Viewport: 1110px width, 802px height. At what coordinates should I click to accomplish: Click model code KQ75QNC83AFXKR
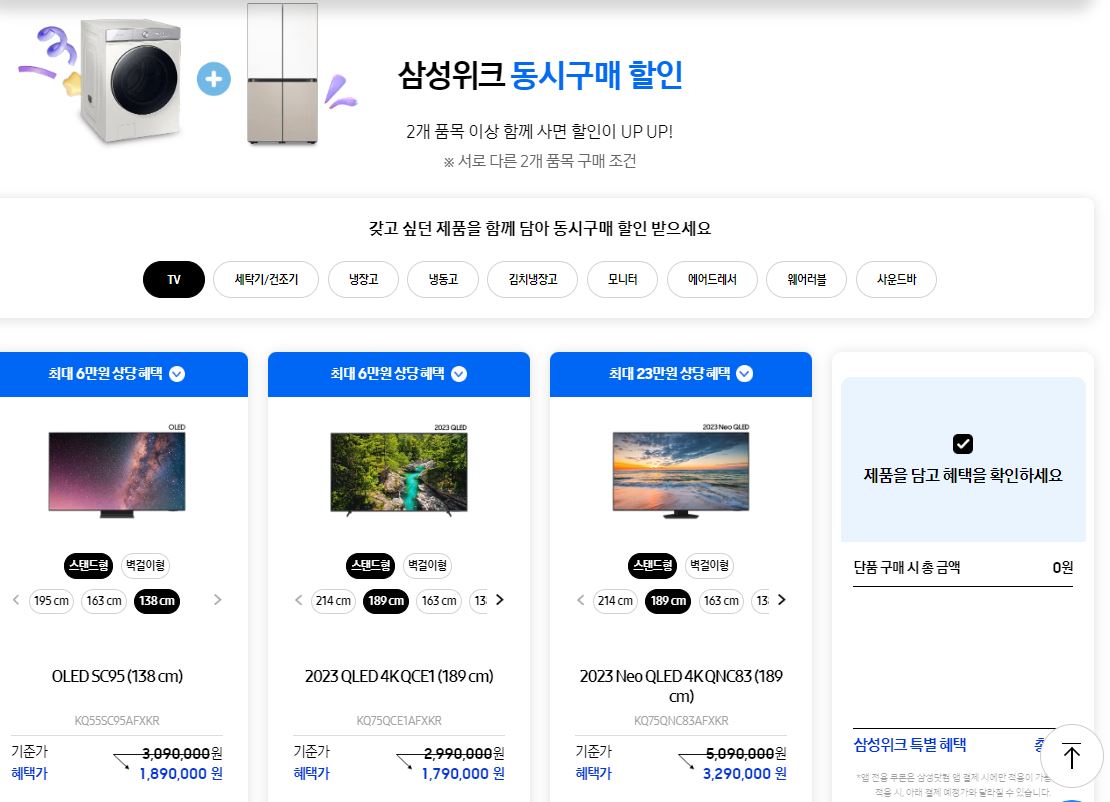(x=681, y=721)
